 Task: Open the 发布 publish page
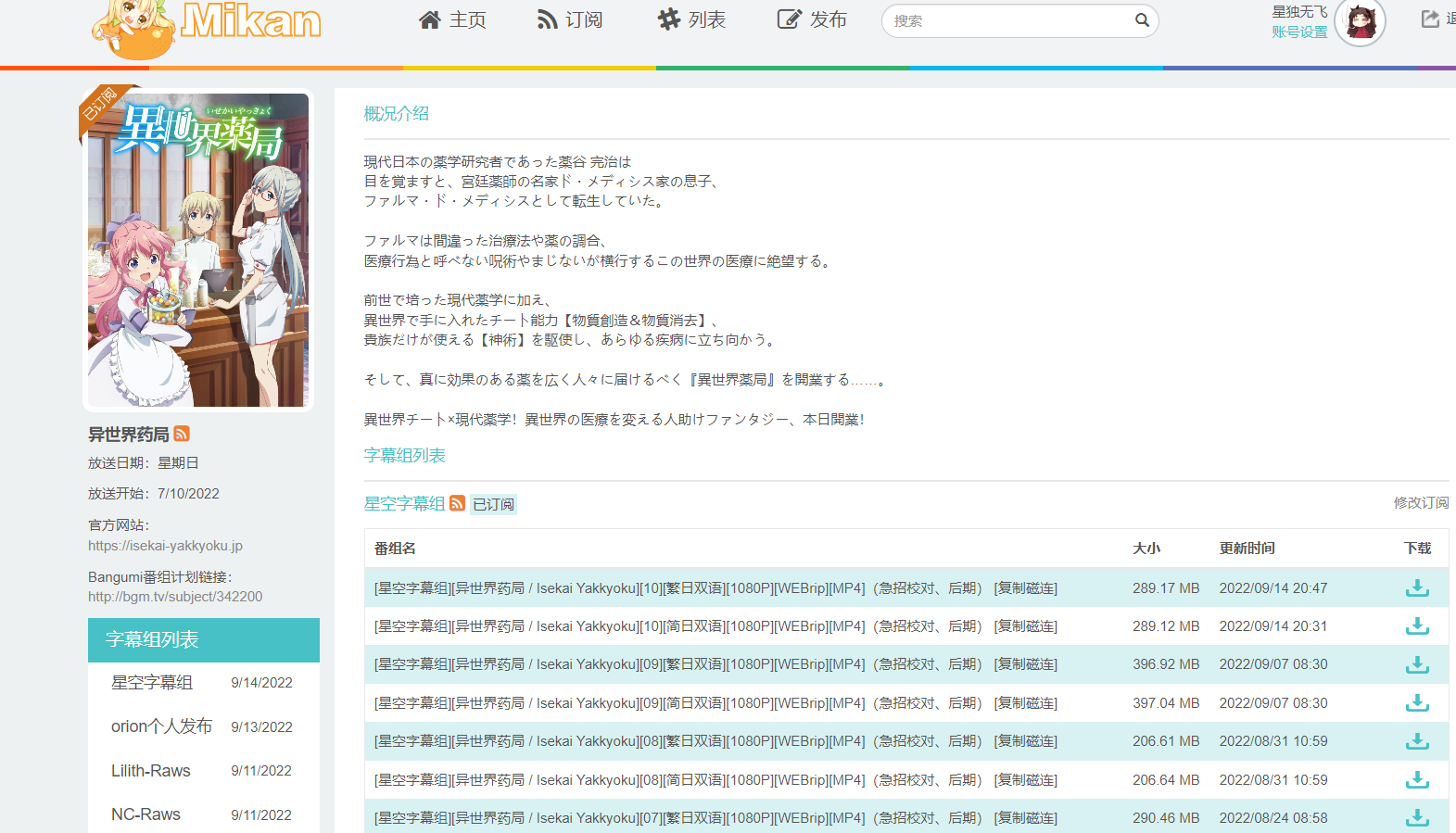pos(812,20)
